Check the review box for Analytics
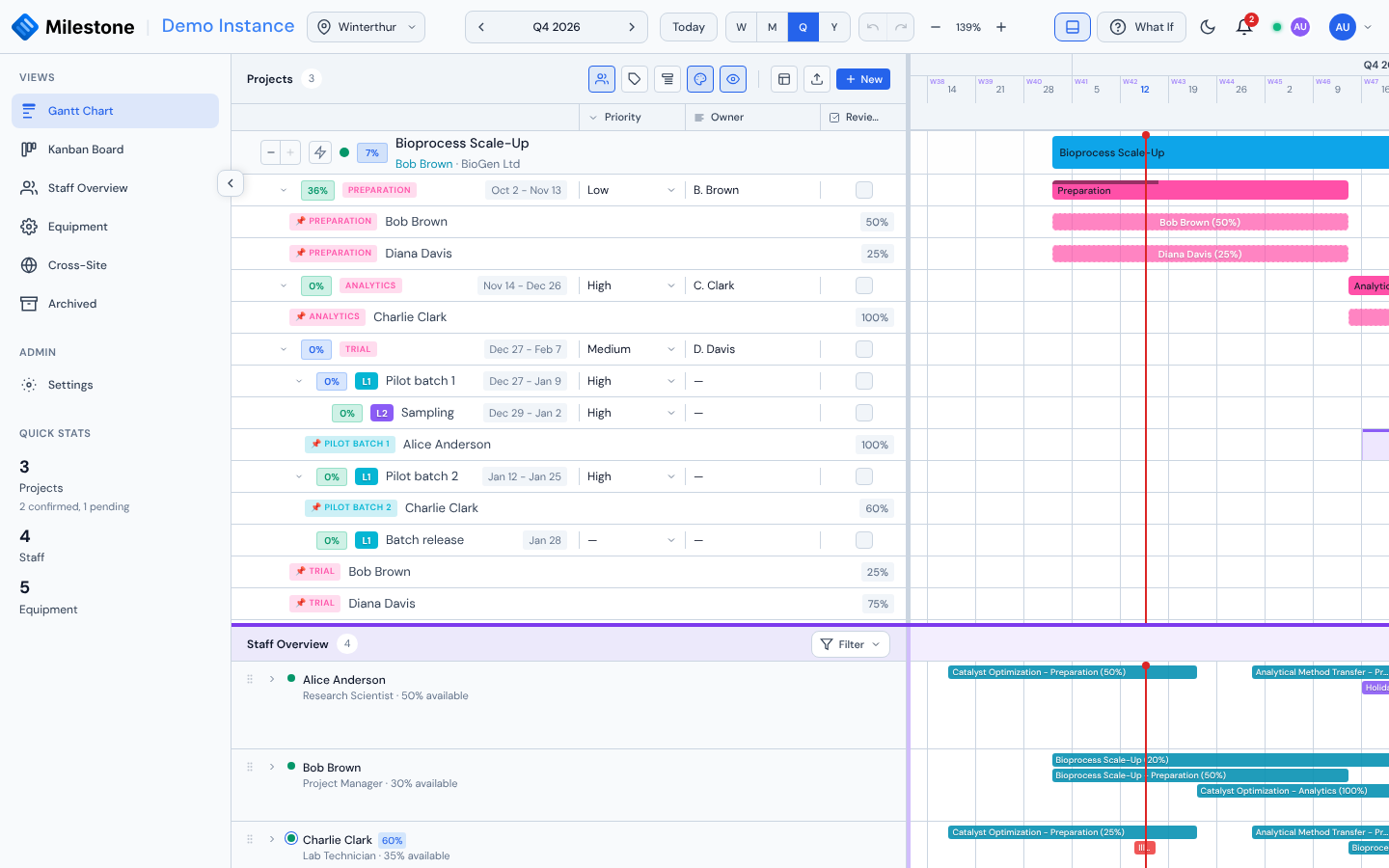1389x868 pixels. click(x=864, y=285)
